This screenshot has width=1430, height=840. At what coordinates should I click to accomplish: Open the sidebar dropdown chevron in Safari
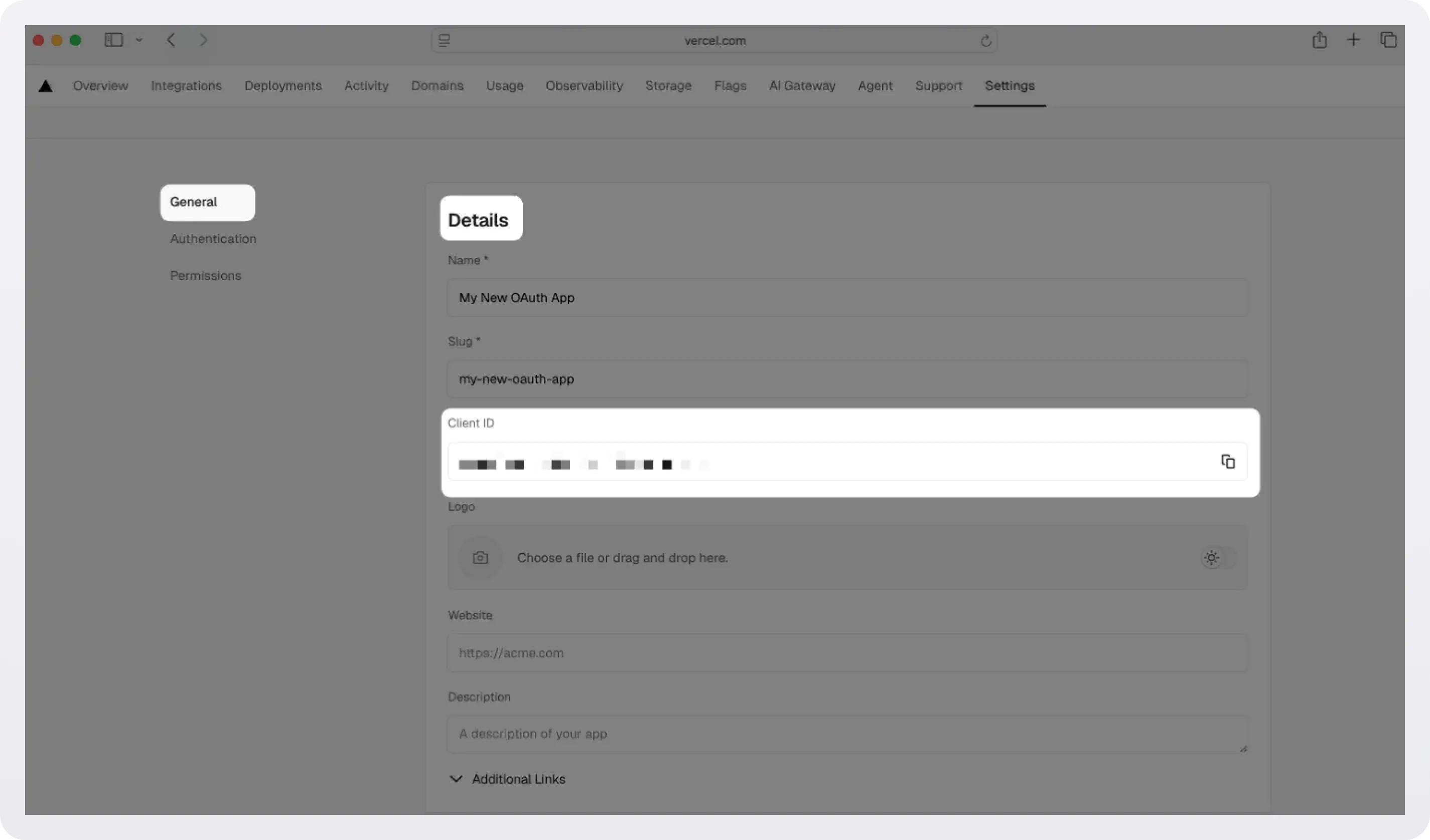139,40
